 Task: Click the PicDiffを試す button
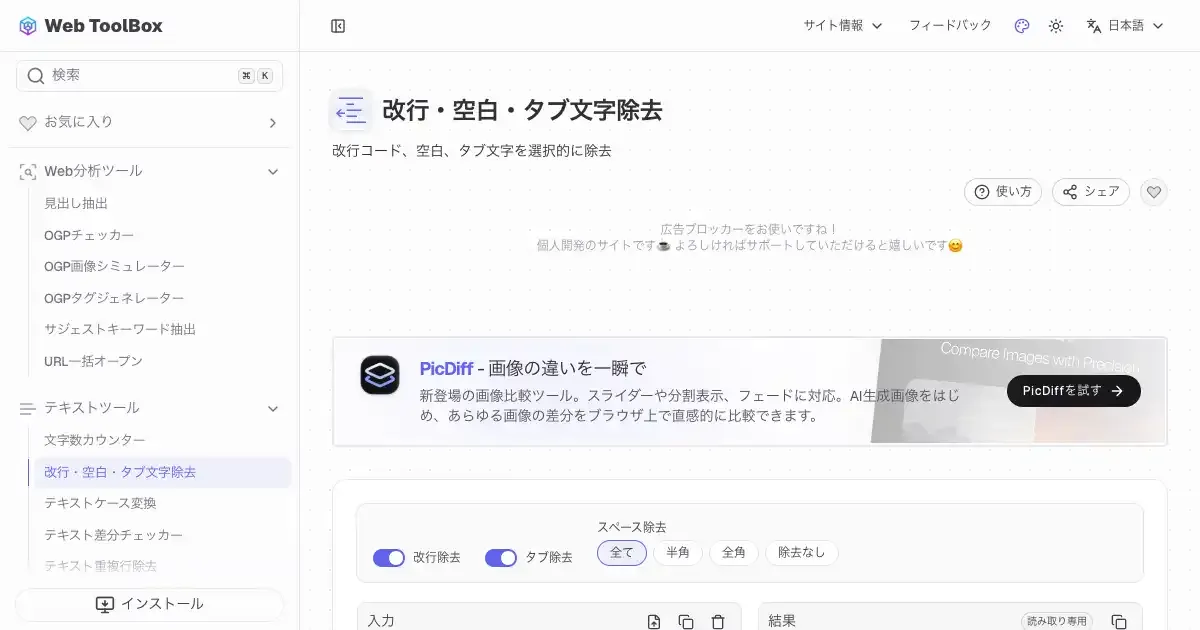(1073, 391)
